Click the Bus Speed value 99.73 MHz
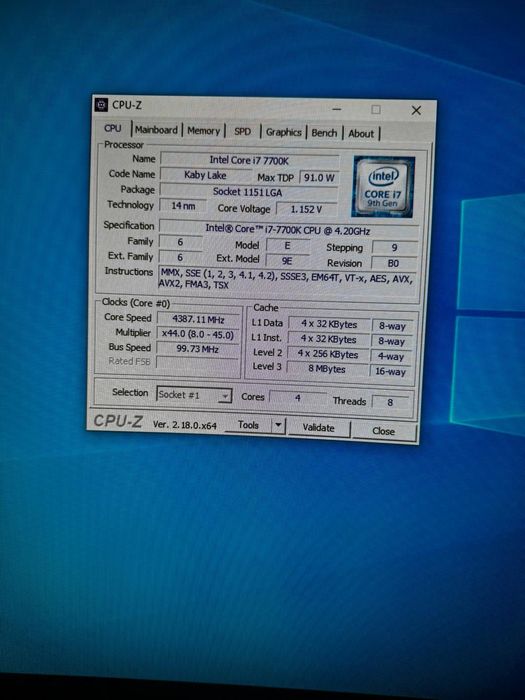Viewport: 525px width, 700px height. pyautogui.click(x=198, y=349)
